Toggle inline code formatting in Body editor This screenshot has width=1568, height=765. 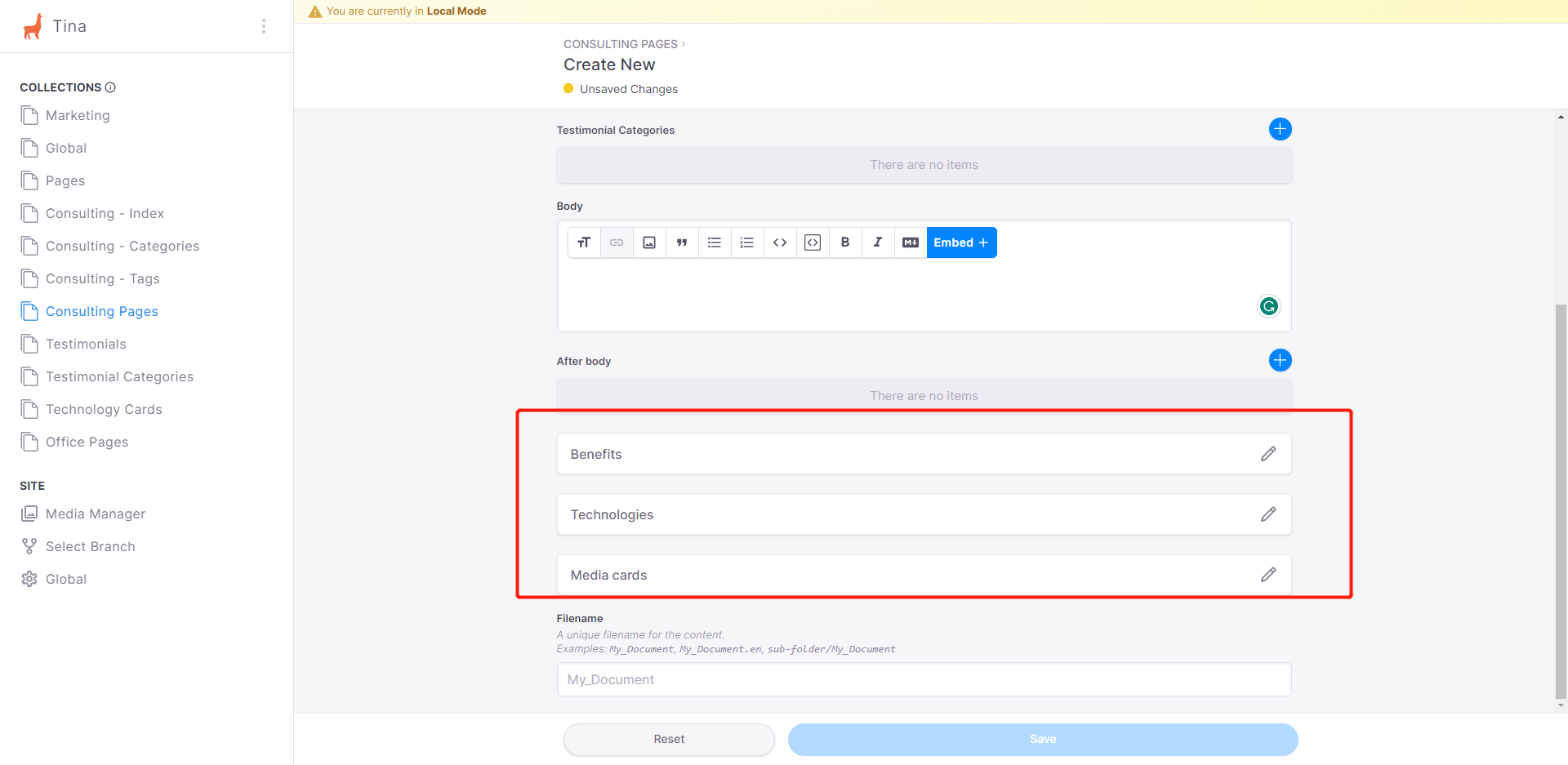tap(780, 242)
